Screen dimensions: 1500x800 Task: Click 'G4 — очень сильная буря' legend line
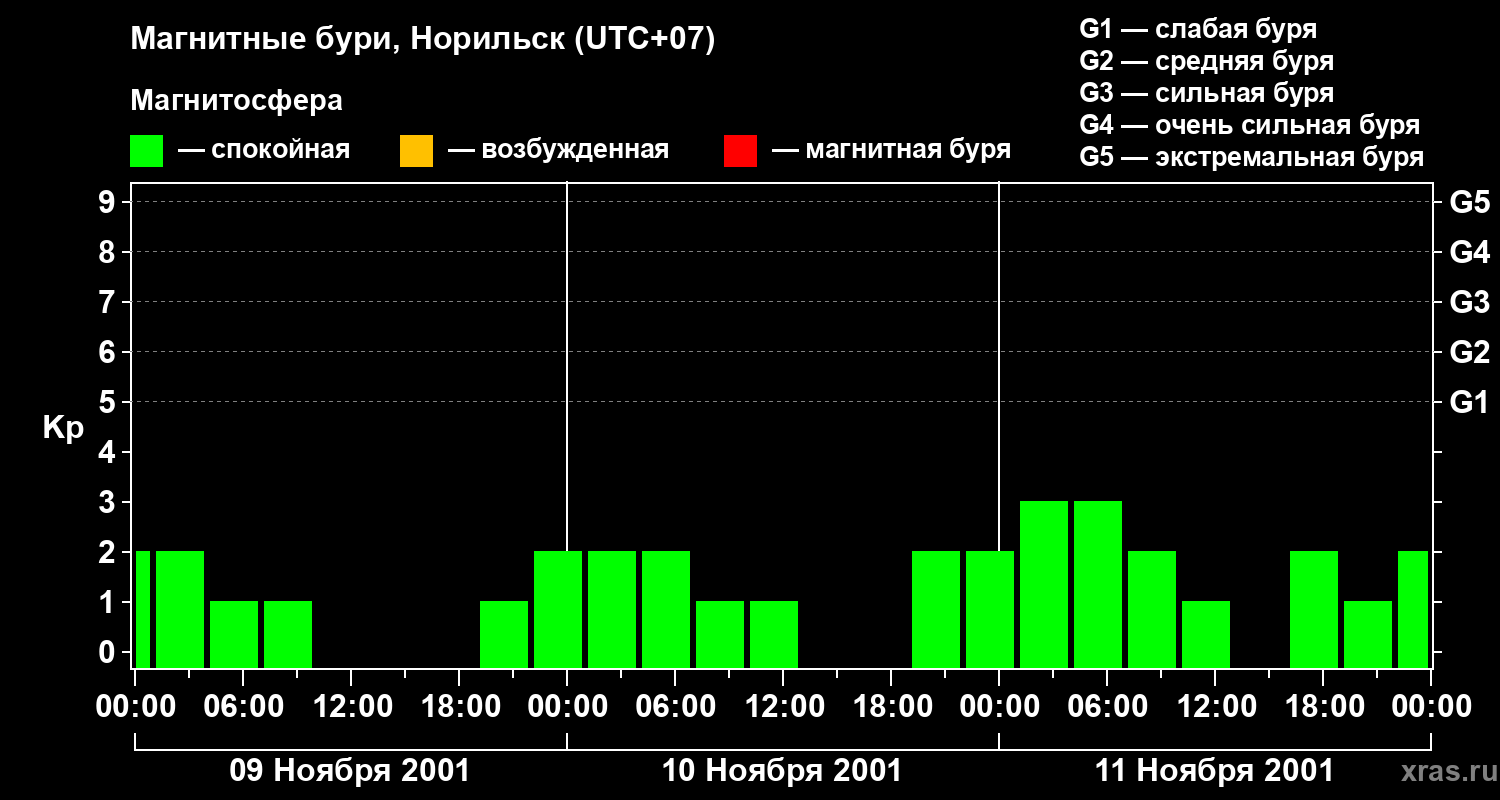pos(1250,125)
